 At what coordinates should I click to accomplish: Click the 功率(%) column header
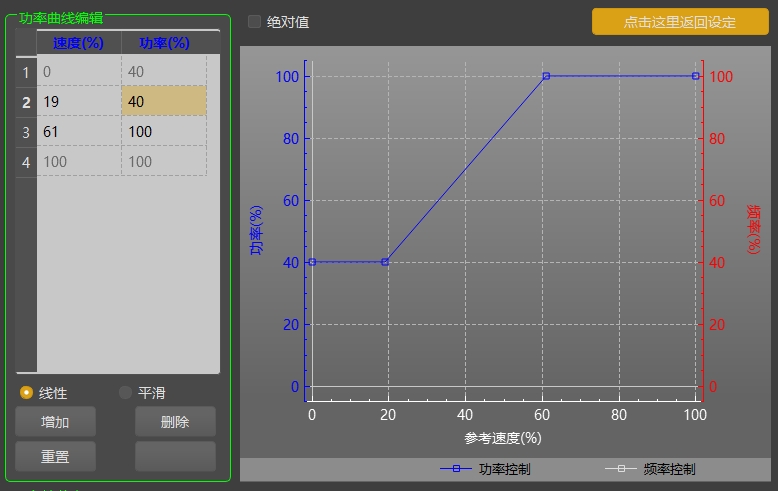coord(164,43)
